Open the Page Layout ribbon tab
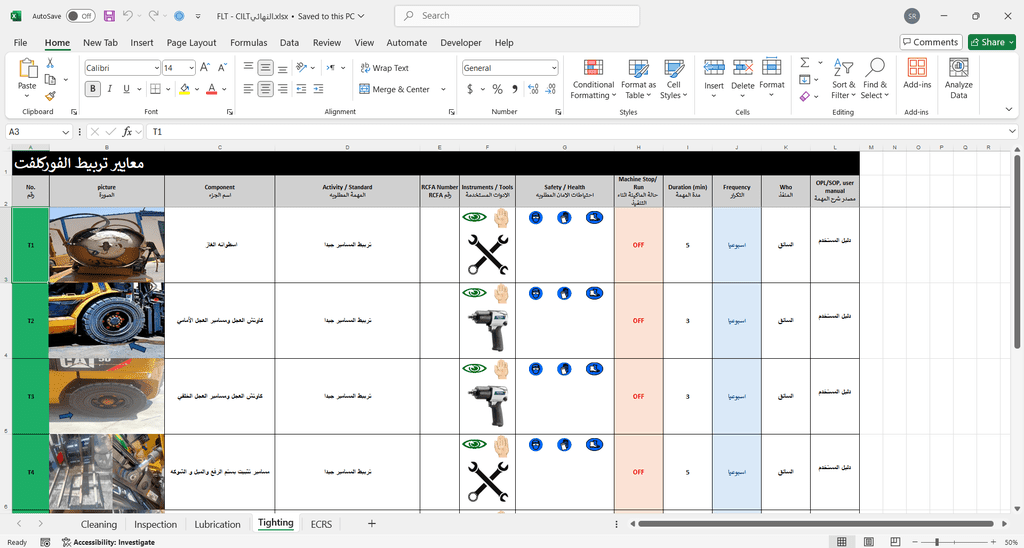 coord(191,43)
